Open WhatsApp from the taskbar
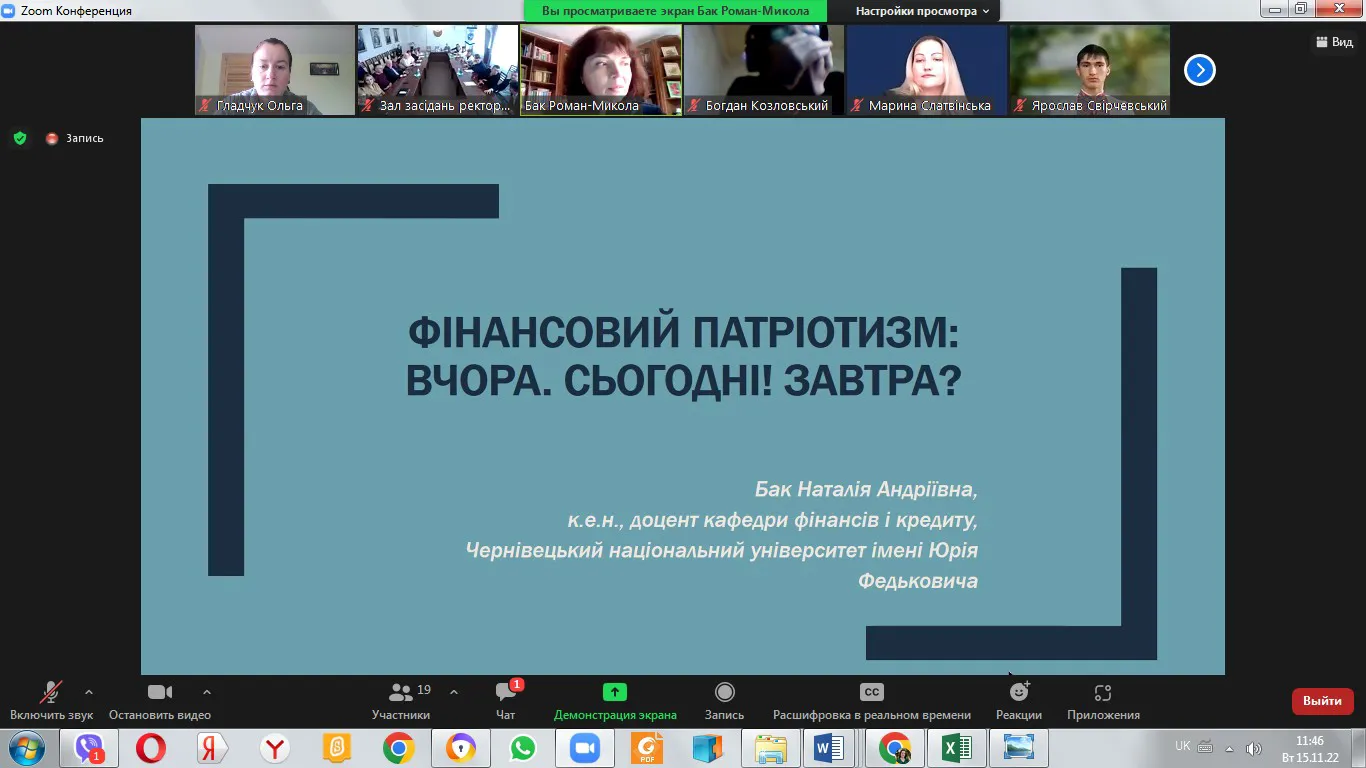Screen dimensions: 1366x768 [522, 748]
